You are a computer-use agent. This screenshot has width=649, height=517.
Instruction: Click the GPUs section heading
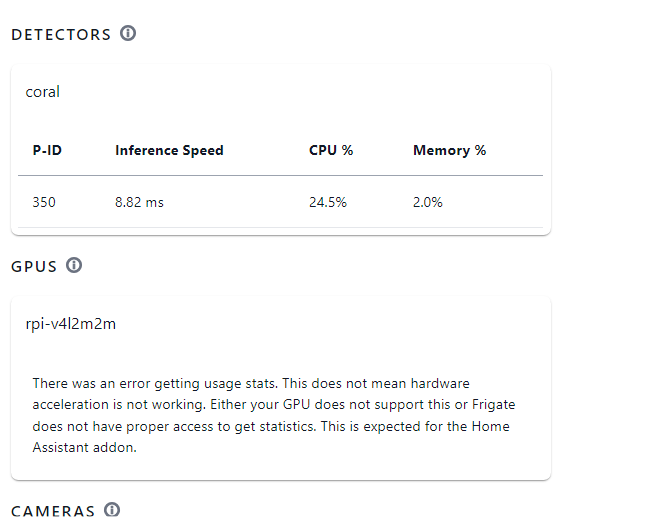point(34,267)
